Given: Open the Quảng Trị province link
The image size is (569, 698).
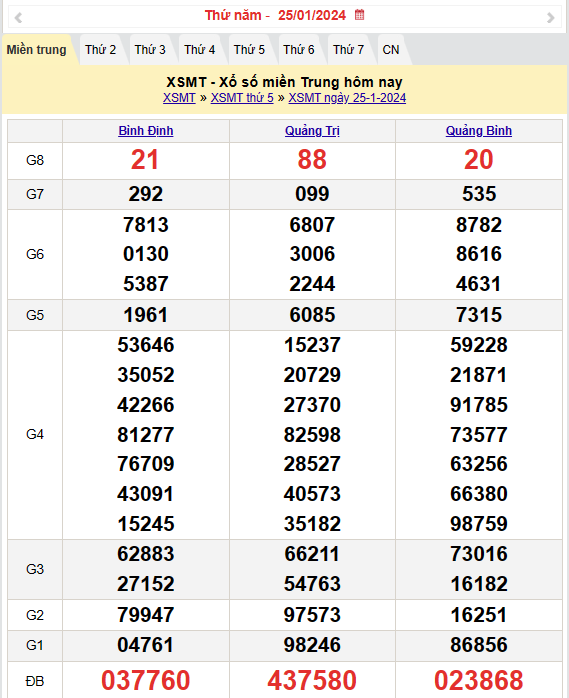Looking at the screenshot, I should click(x=312, y=131).
